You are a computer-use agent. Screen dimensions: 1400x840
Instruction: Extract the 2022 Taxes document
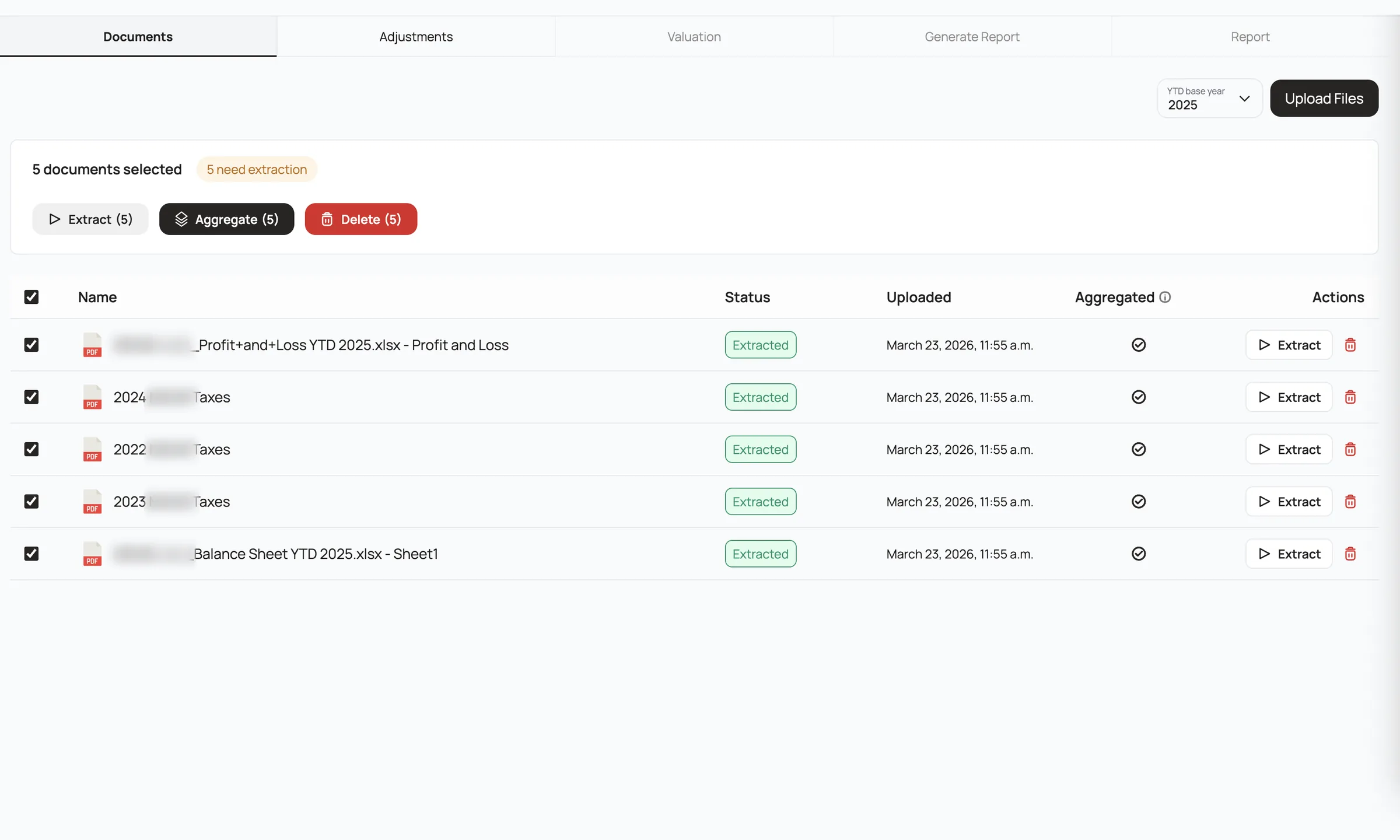(1289, 449)
